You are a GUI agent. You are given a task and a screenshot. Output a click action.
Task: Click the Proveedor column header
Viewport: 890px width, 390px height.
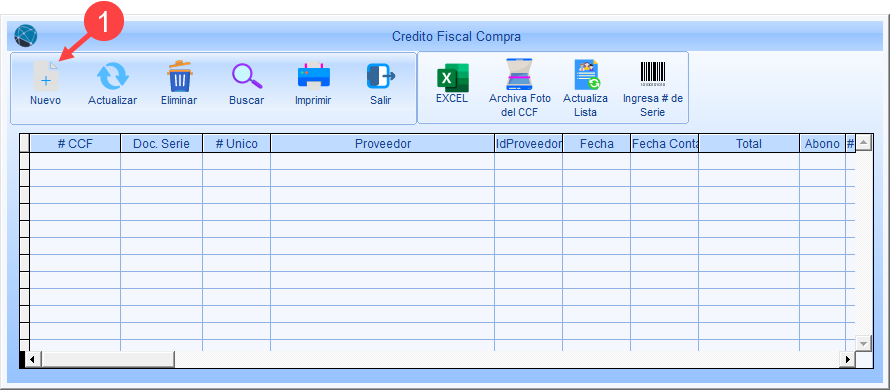[383, 144]
